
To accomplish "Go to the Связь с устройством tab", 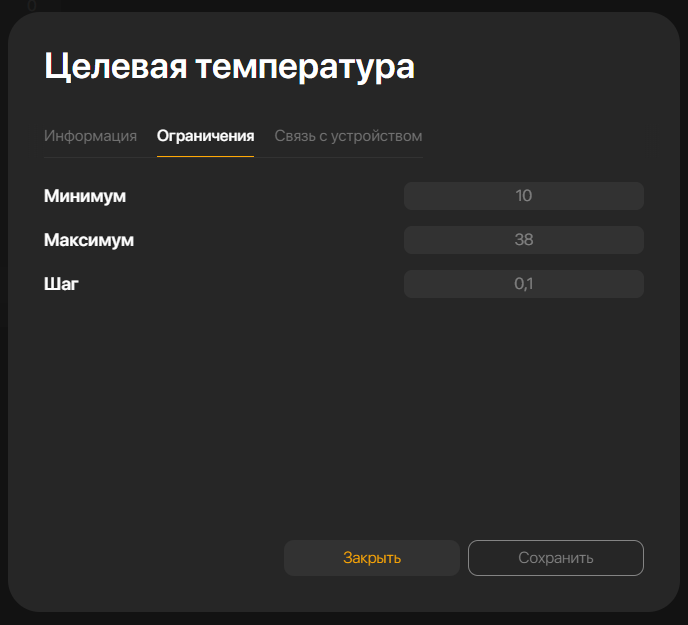I will (348, 136).
